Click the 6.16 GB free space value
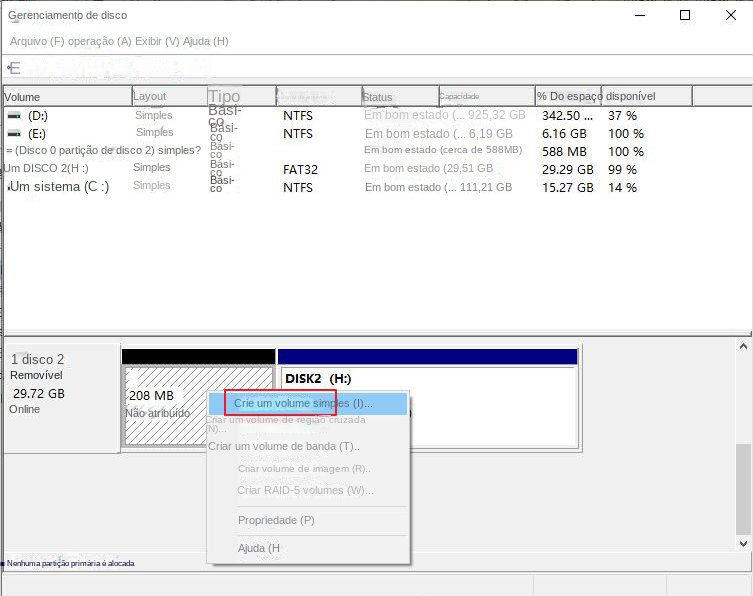This screenshot has height=596, width=753. click(564, 134)
